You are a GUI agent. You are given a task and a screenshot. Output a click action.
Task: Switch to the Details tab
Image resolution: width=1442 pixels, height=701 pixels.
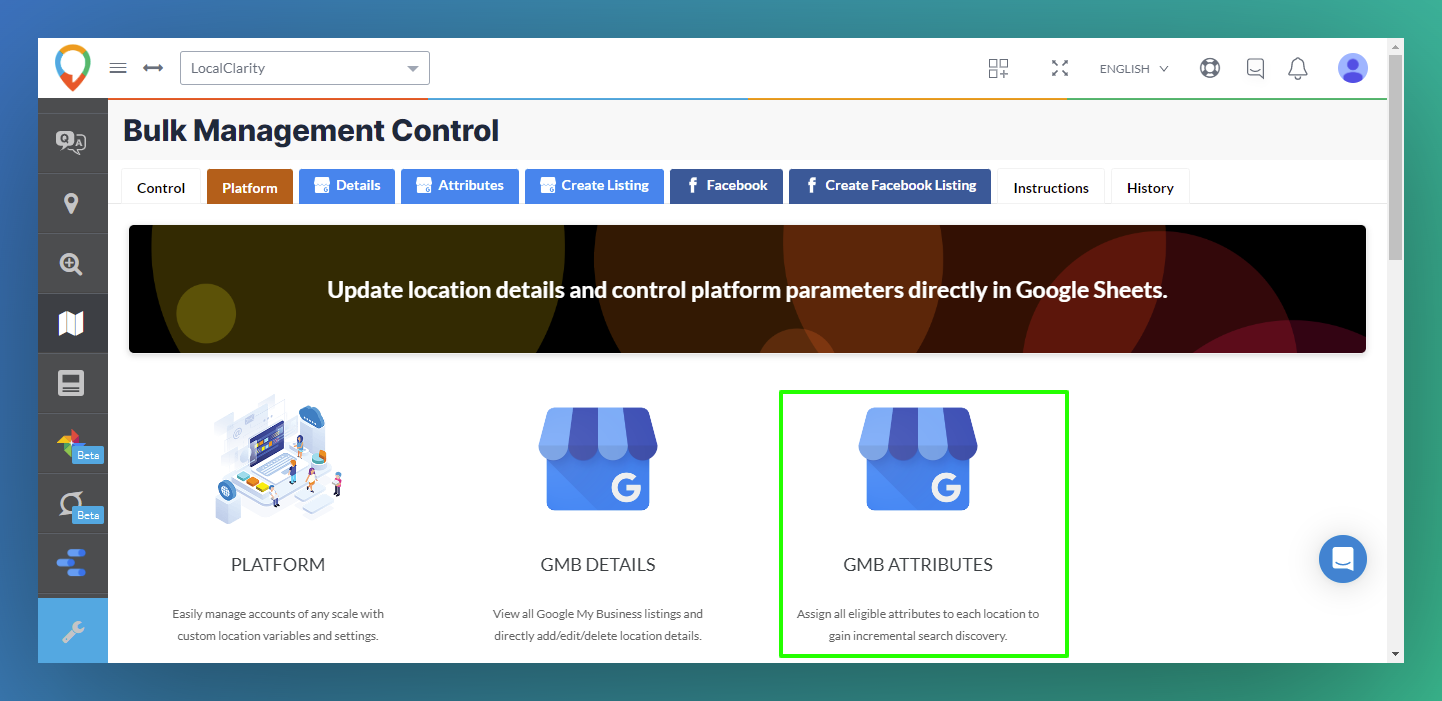(x=347, y=186)
